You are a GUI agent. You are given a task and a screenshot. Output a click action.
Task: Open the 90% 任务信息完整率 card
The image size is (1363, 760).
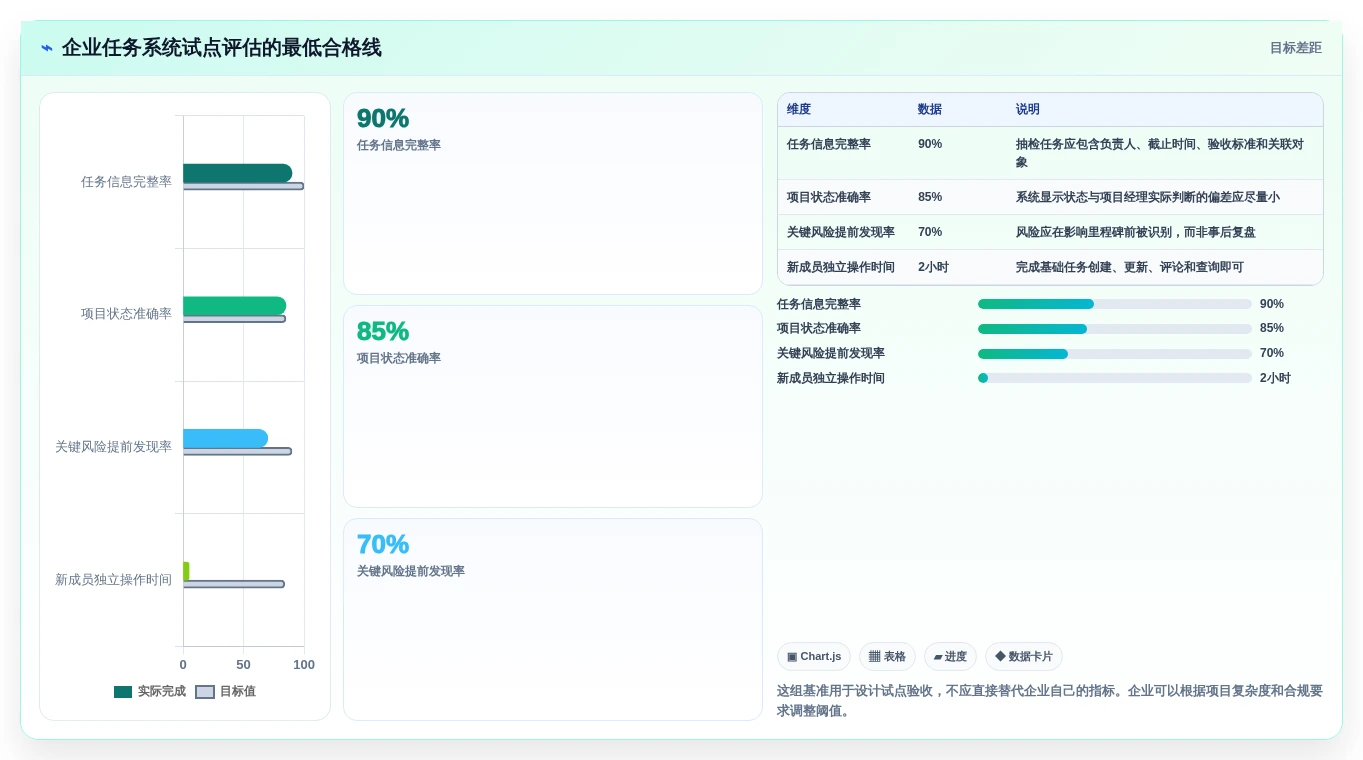(553, 194)
